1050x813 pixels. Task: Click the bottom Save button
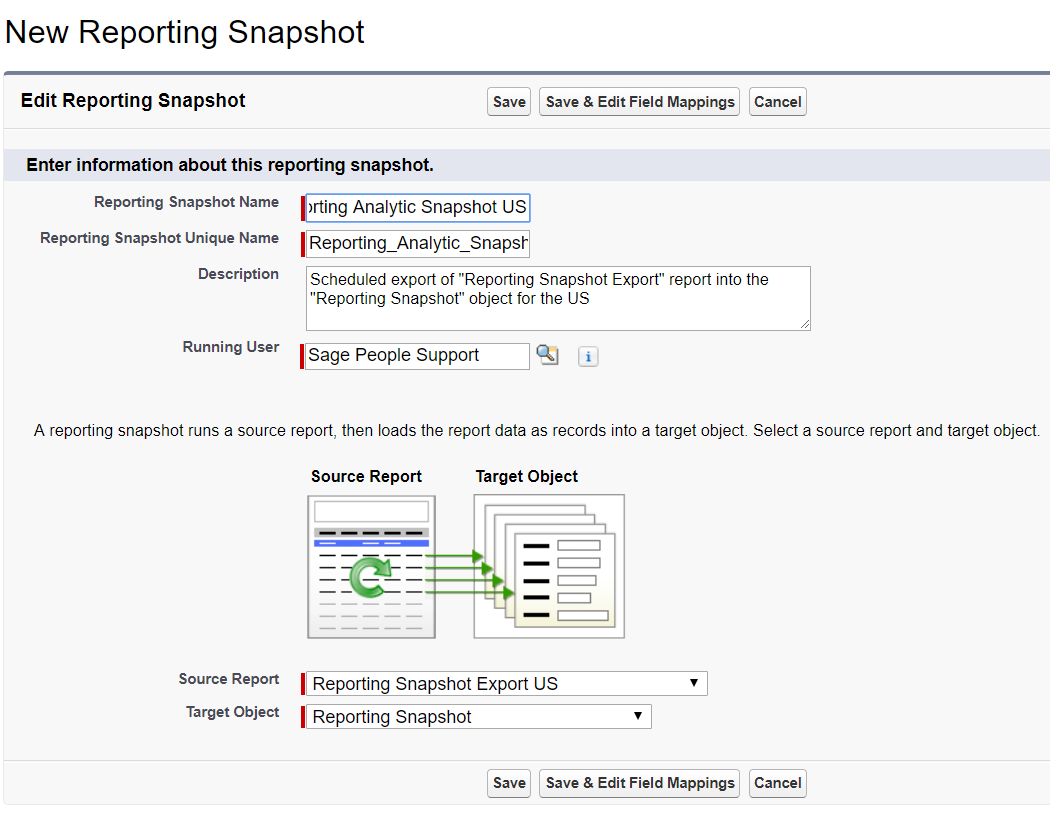509,783
